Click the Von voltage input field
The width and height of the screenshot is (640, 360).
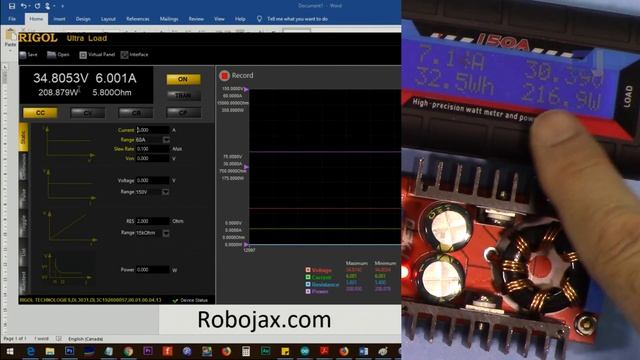coord(152,158)
